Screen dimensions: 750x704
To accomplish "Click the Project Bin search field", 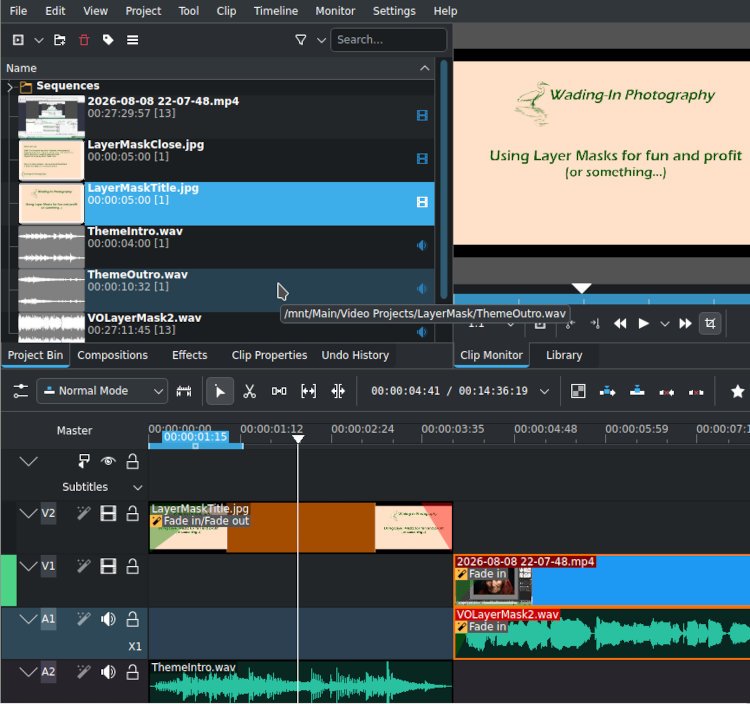I will click(388, 40).
